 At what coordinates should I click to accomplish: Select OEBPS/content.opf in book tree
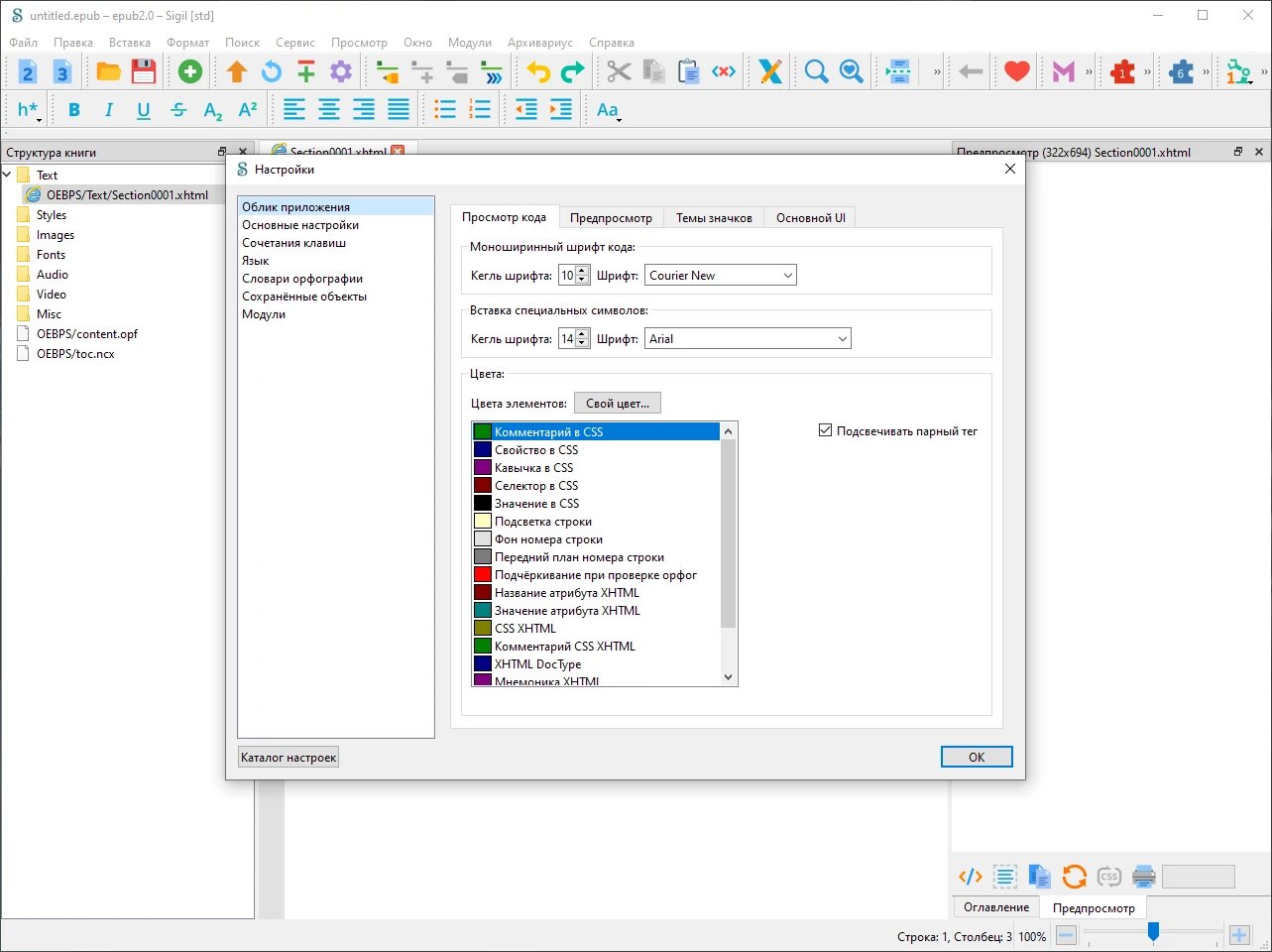pos(87,334)
